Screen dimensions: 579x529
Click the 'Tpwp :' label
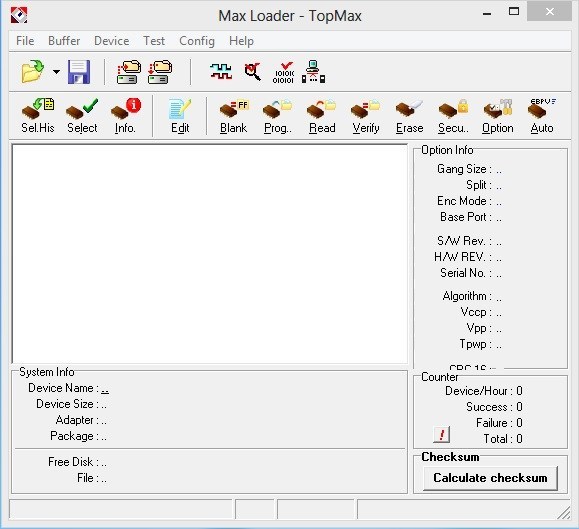tap(476, 344)
